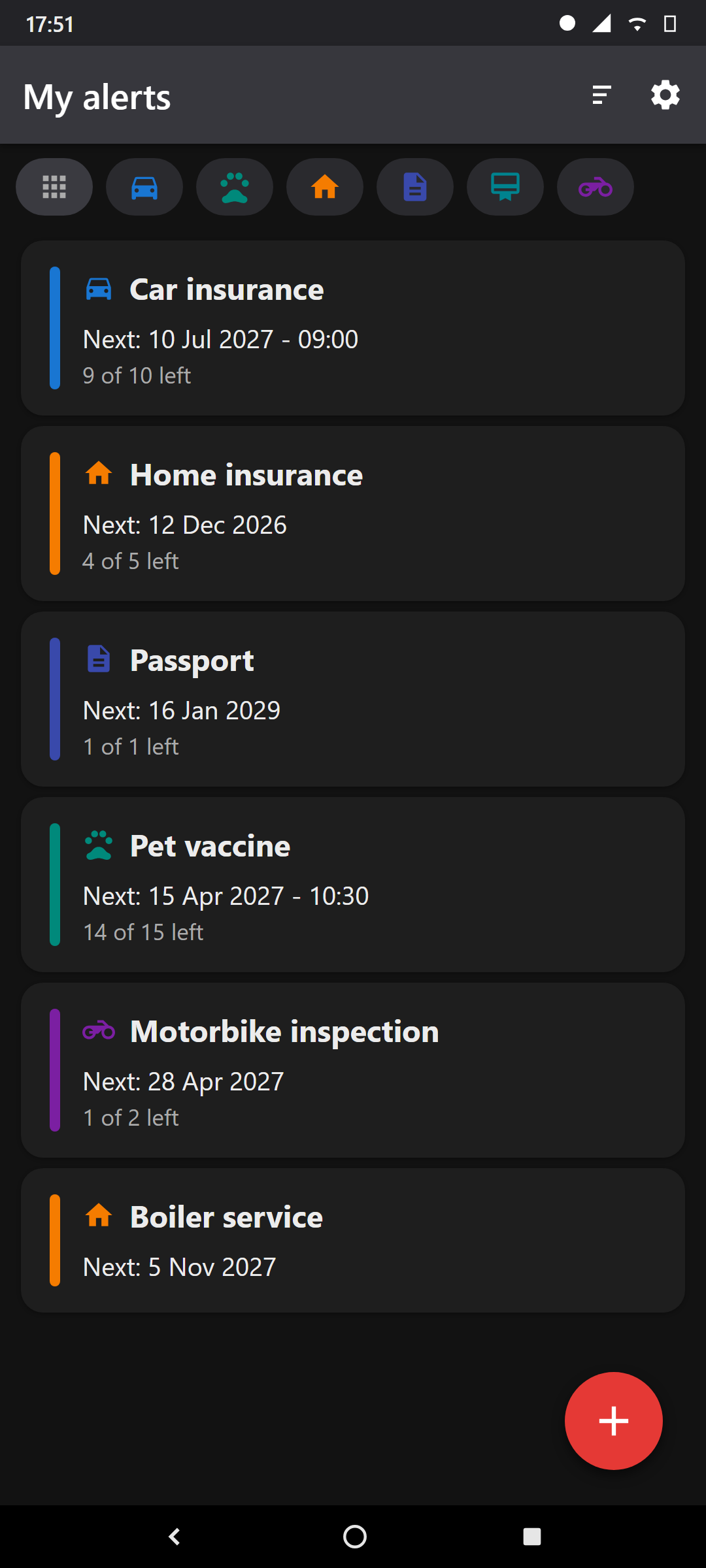Filter alerts by car category chip
The width and height of the screenshot is (706, 1568).
click(144, 187)
